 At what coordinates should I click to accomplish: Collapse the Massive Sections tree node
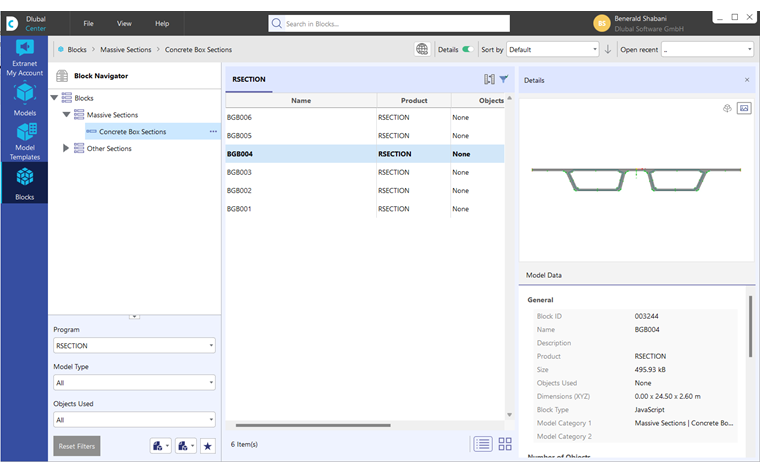pos(66,115)
